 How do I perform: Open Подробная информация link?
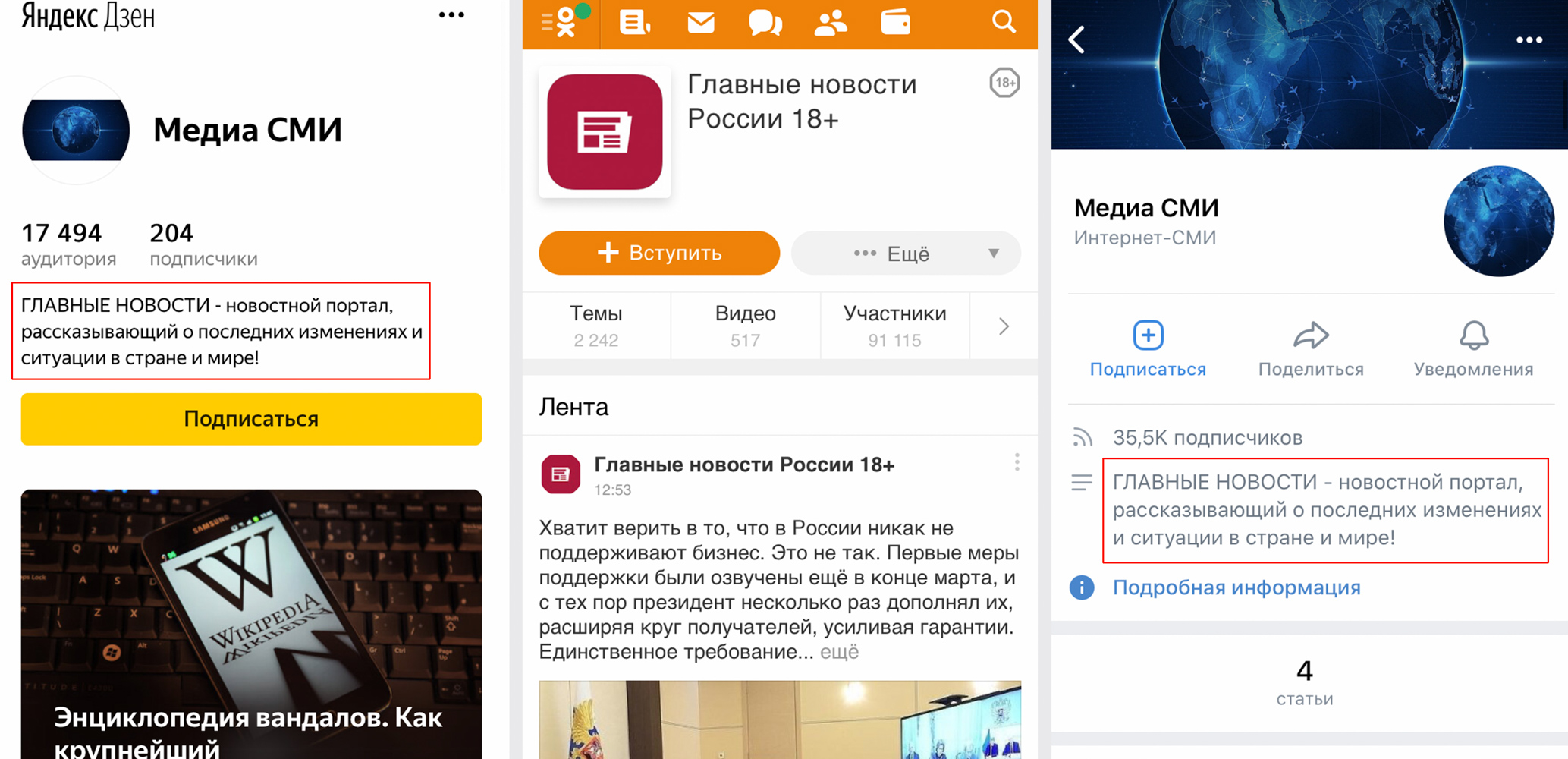click(x=1236, y=587)
